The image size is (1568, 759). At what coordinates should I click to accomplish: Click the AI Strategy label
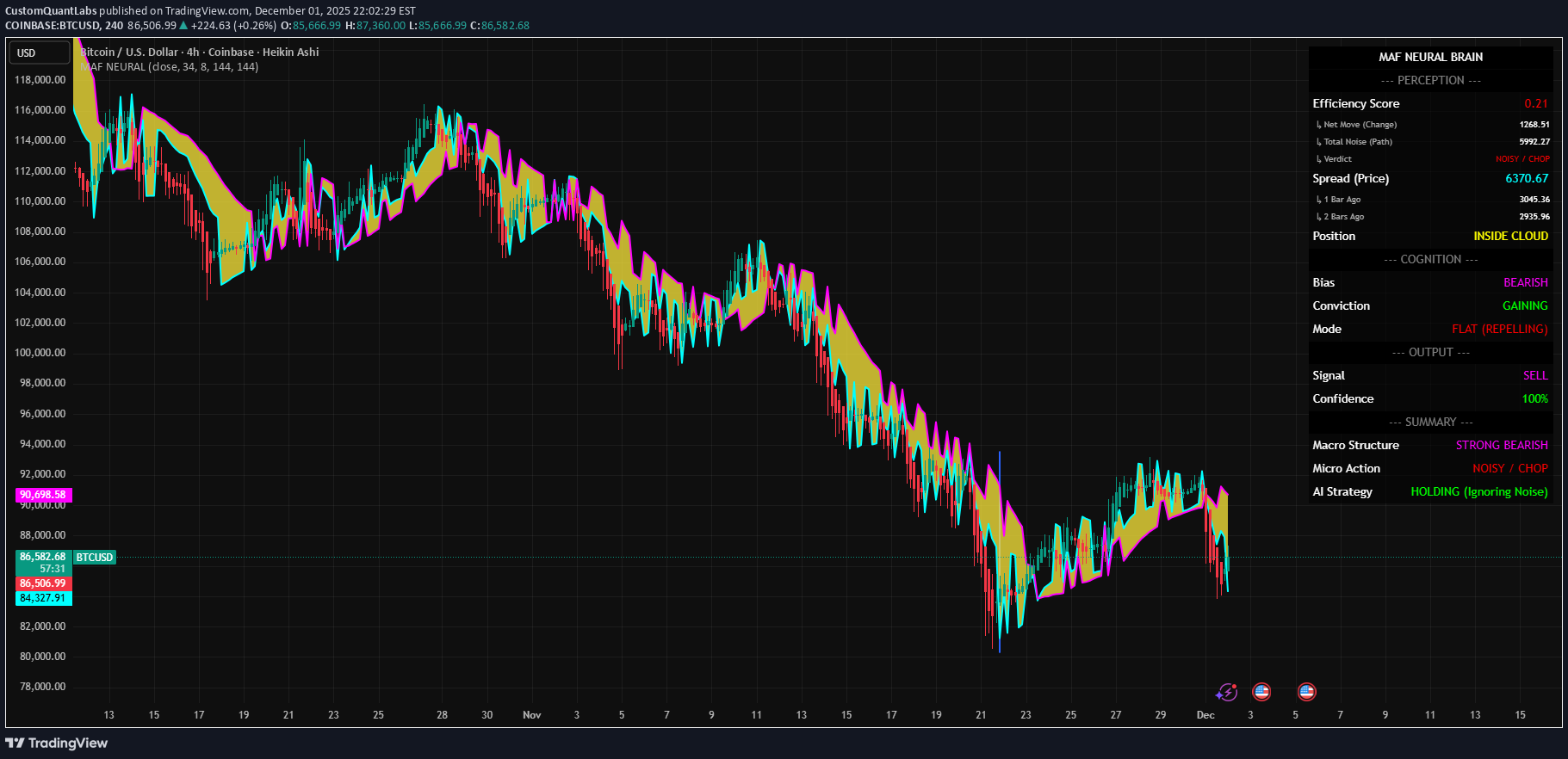coord(1342,491)
